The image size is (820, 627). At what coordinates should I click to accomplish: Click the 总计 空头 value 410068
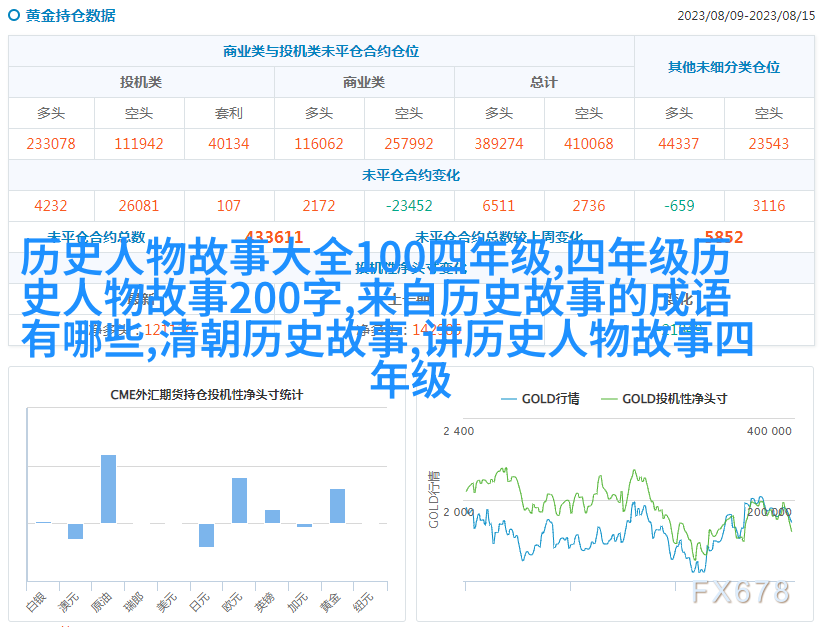pyautogui.click(x=588, y=144)
